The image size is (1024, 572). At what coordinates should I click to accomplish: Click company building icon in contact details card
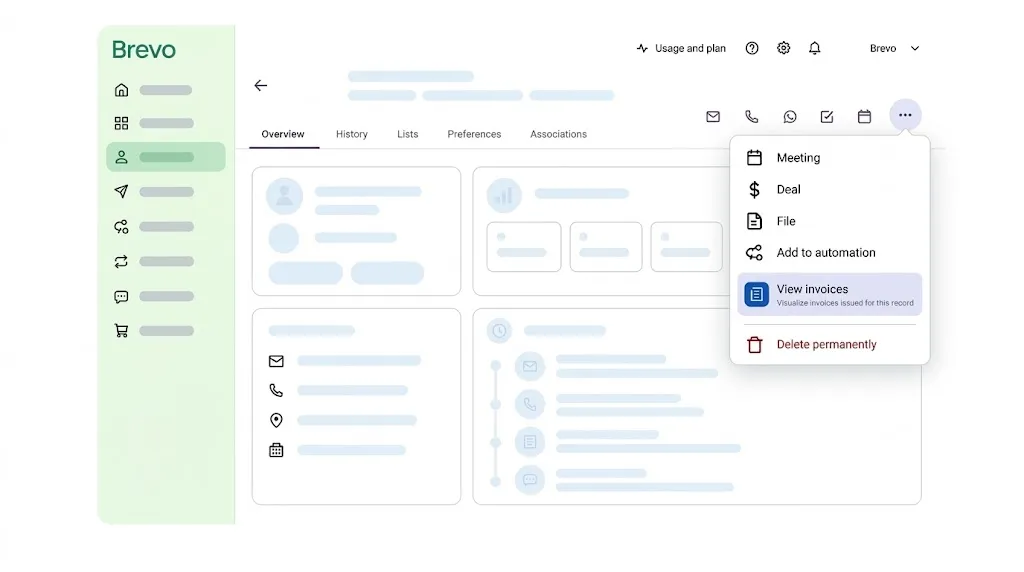tap(276, 450)
